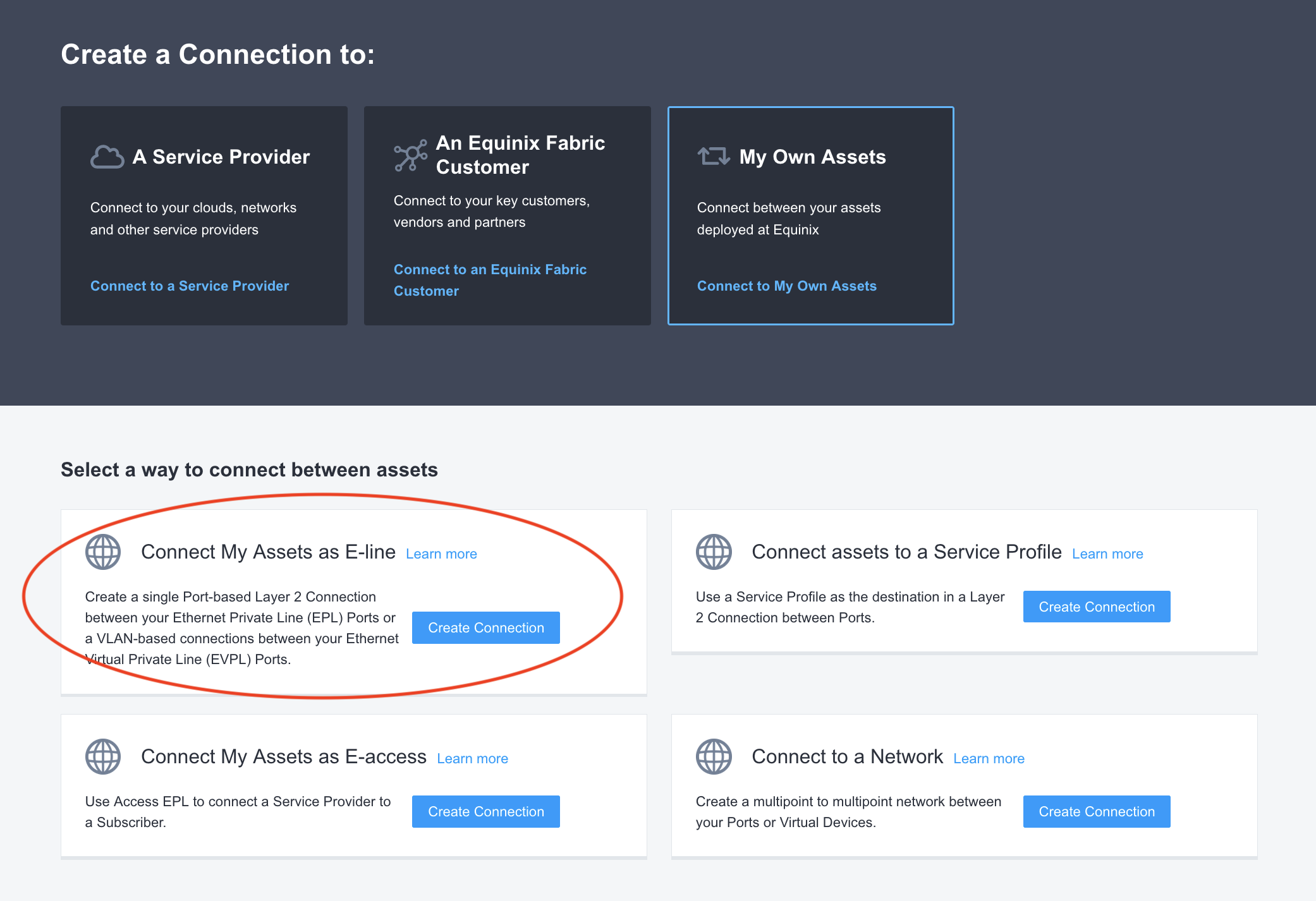1316x901 pixels.
Task: Click globe icon beside Connect to a Network
Action: pyautogui.click(x=714, y=756)
